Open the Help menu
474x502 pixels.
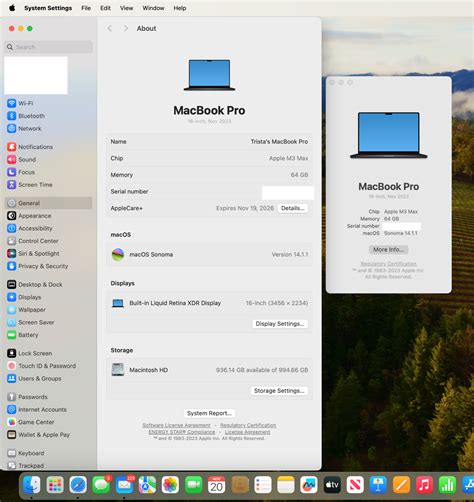pos(180,8)
